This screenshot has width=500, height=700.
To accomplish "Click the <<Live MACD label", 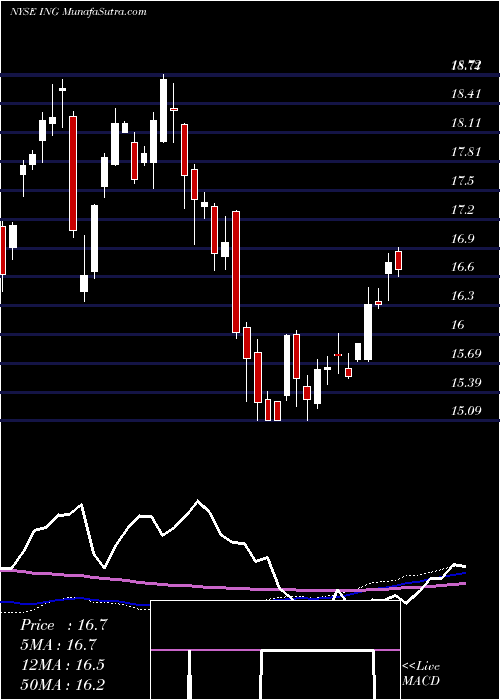I will 421,674.
